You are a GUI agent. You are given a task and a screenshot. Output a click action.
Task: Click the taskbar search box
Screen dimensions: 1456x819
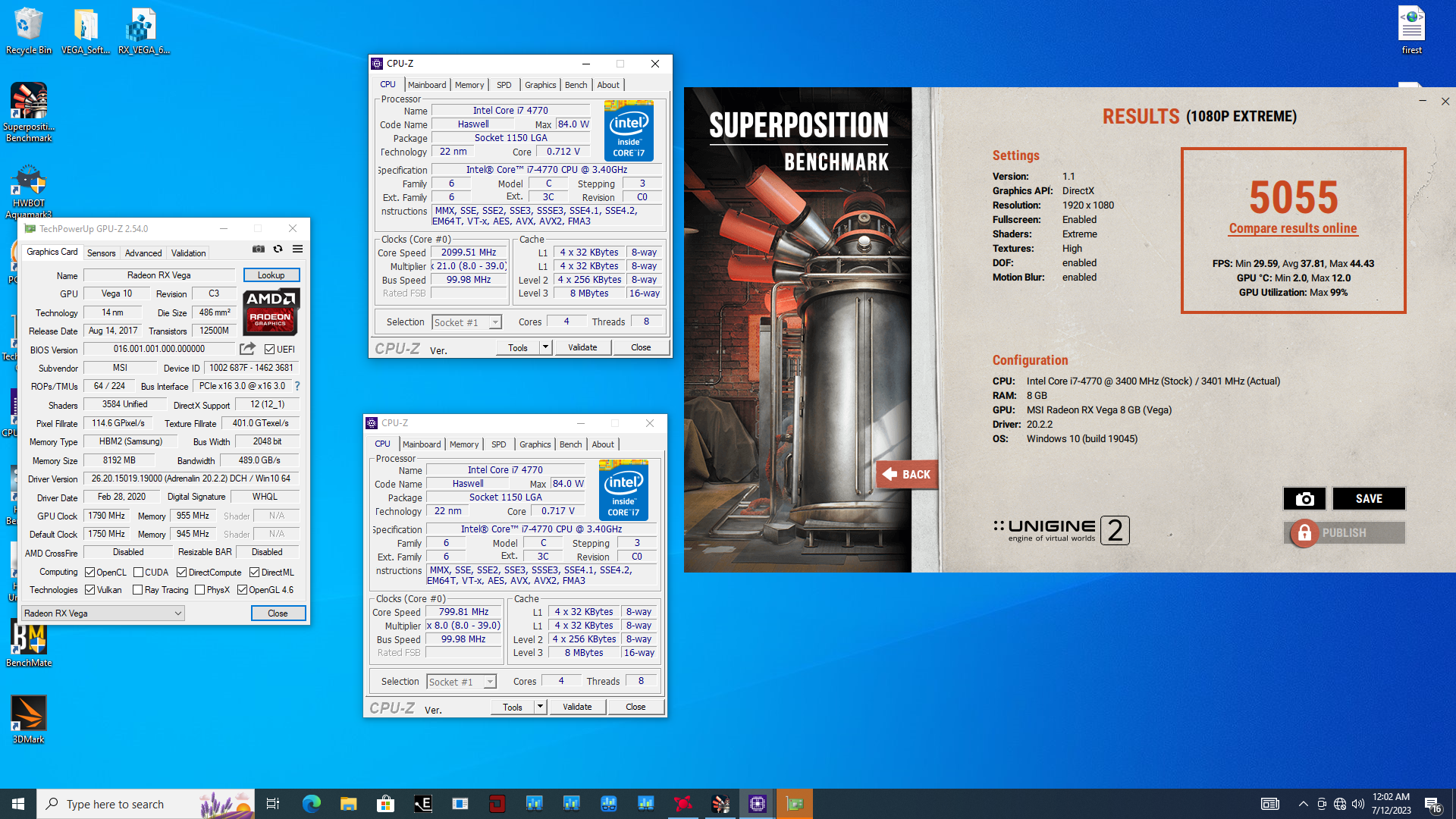point(146,804)
